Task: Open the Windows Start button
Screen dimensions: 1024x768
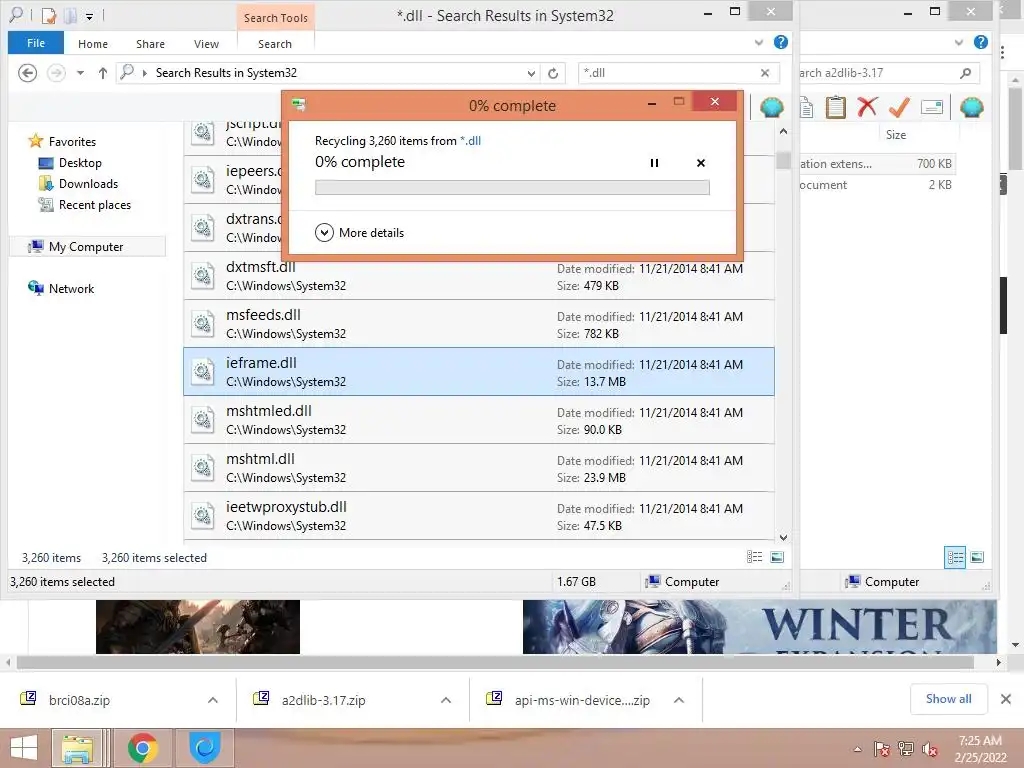Action: pos(24,748)
